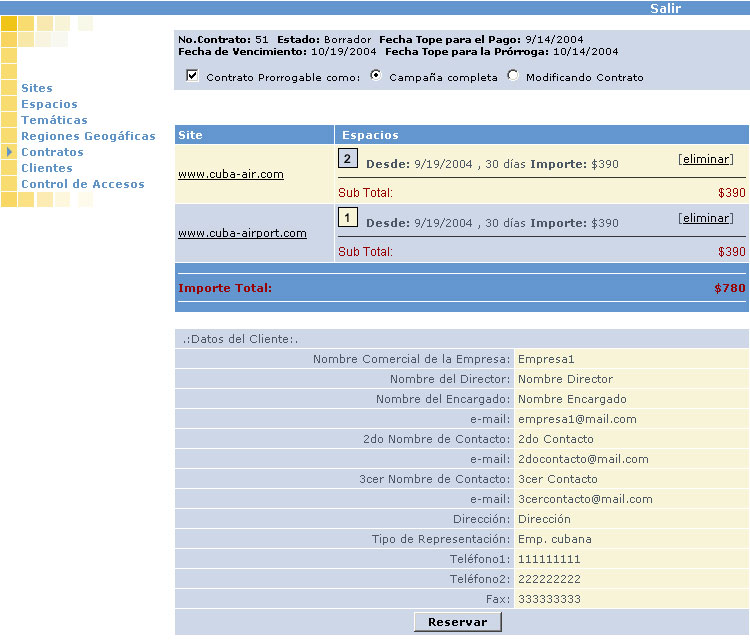
Task: Click the space number 2 box icon
Action: coord(347,159)
